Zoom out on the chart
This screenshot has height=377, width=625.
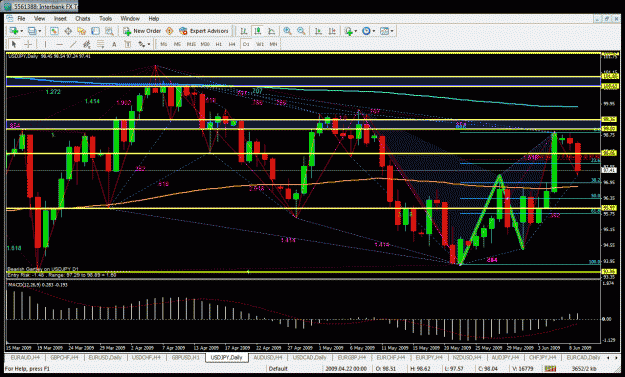301,31
